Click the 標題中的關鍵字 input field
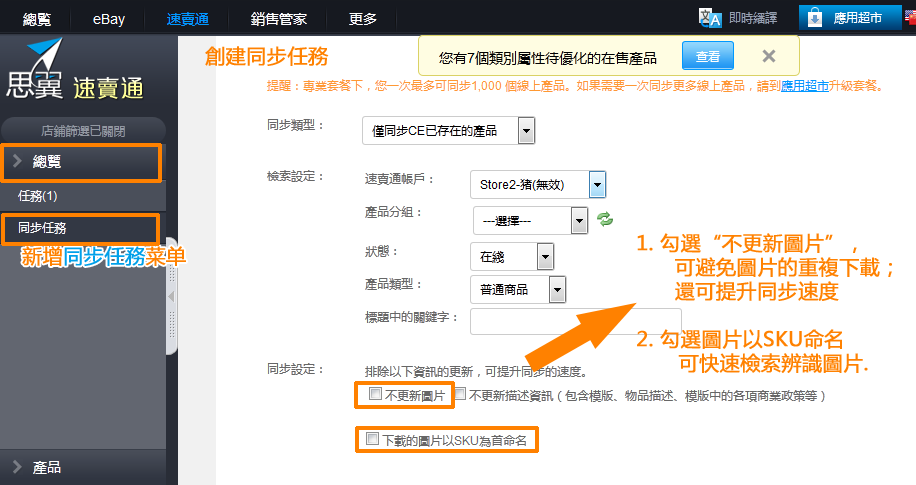The height and width of the screenshot is (485, 916). (x=575, y=321)
